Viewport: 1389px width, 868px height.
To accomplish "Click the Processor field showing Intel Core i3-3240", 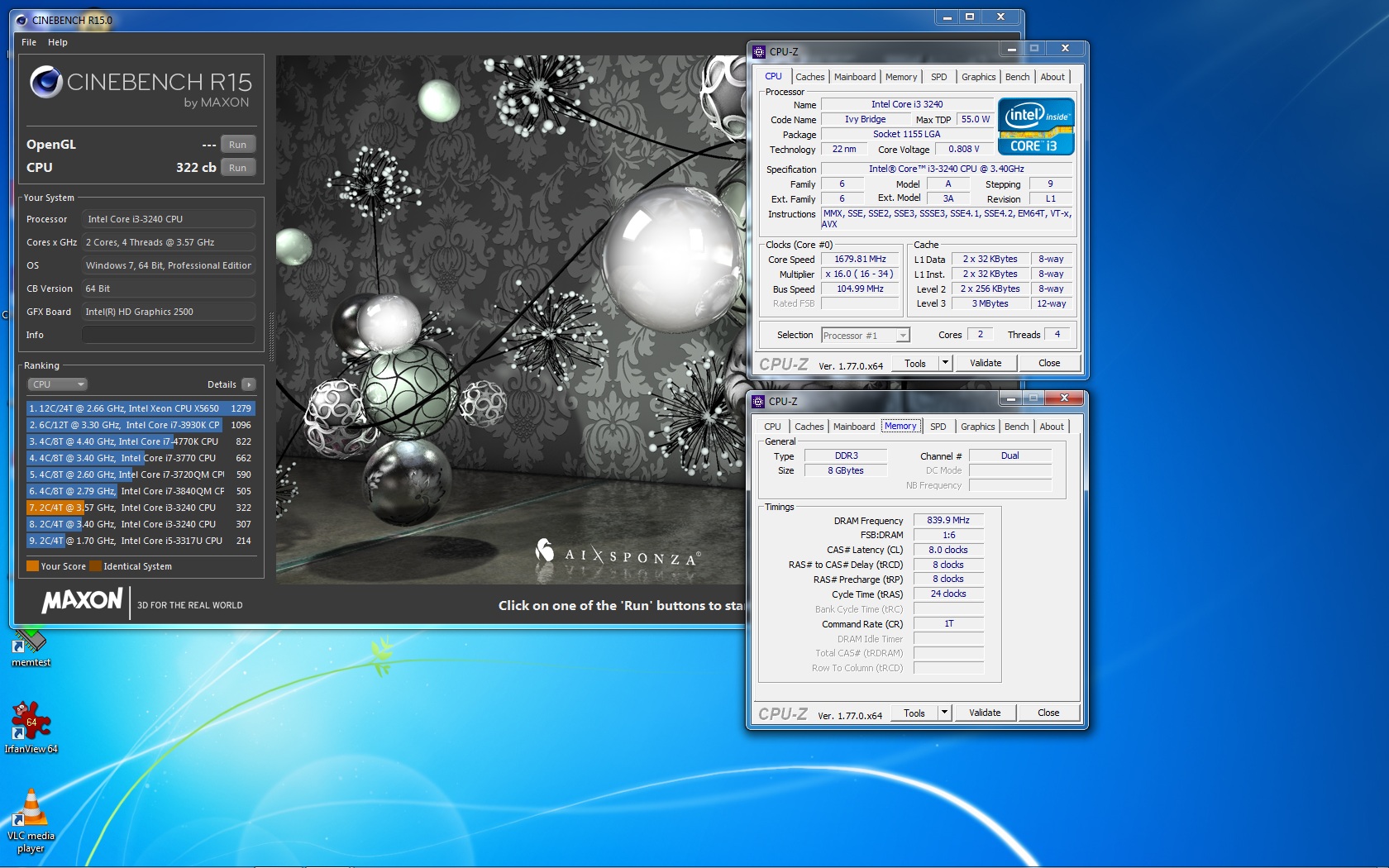I will coord(168,219).
